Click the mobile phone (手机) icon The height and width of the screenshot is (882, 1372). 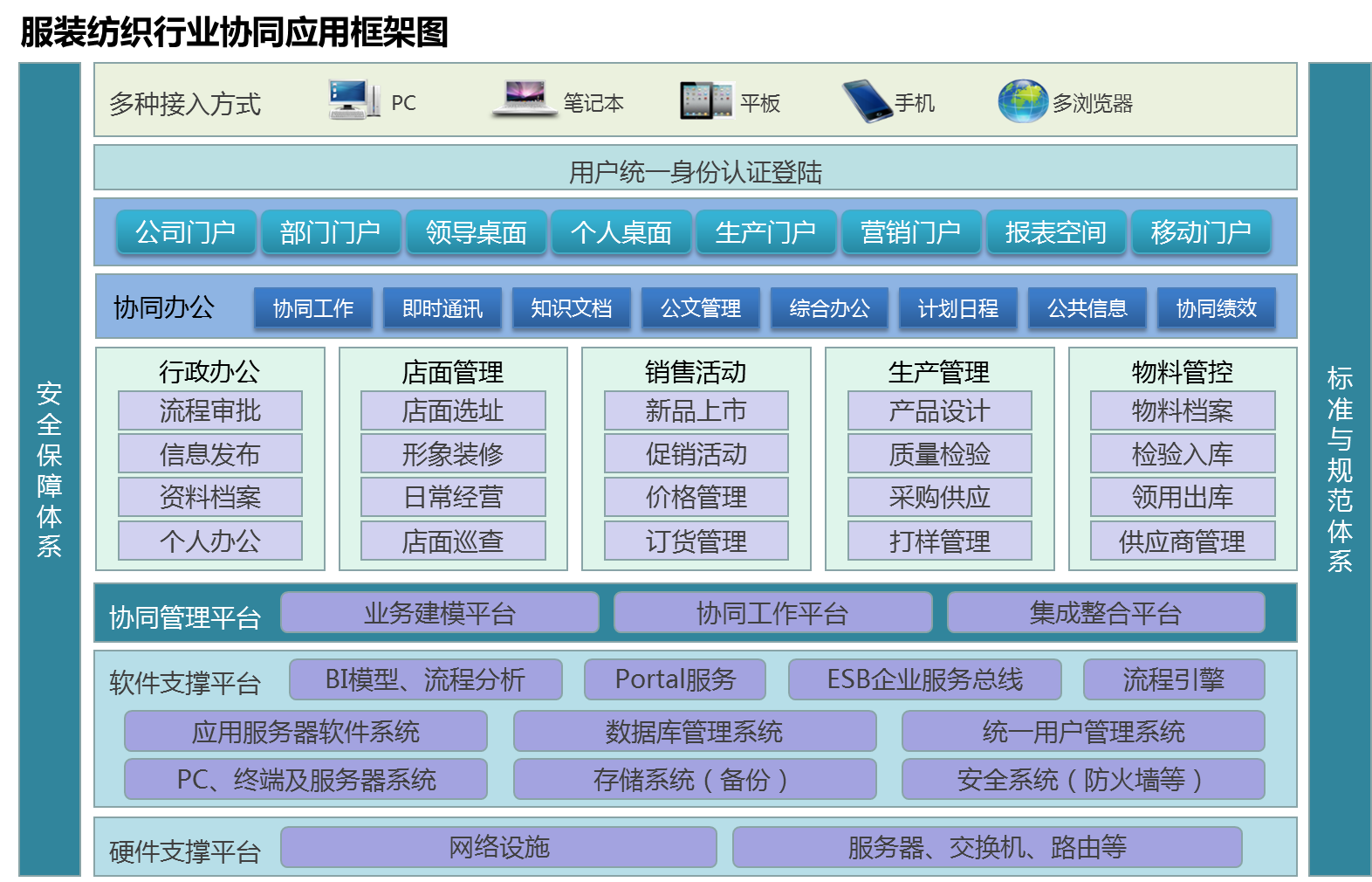click(867, 100)
